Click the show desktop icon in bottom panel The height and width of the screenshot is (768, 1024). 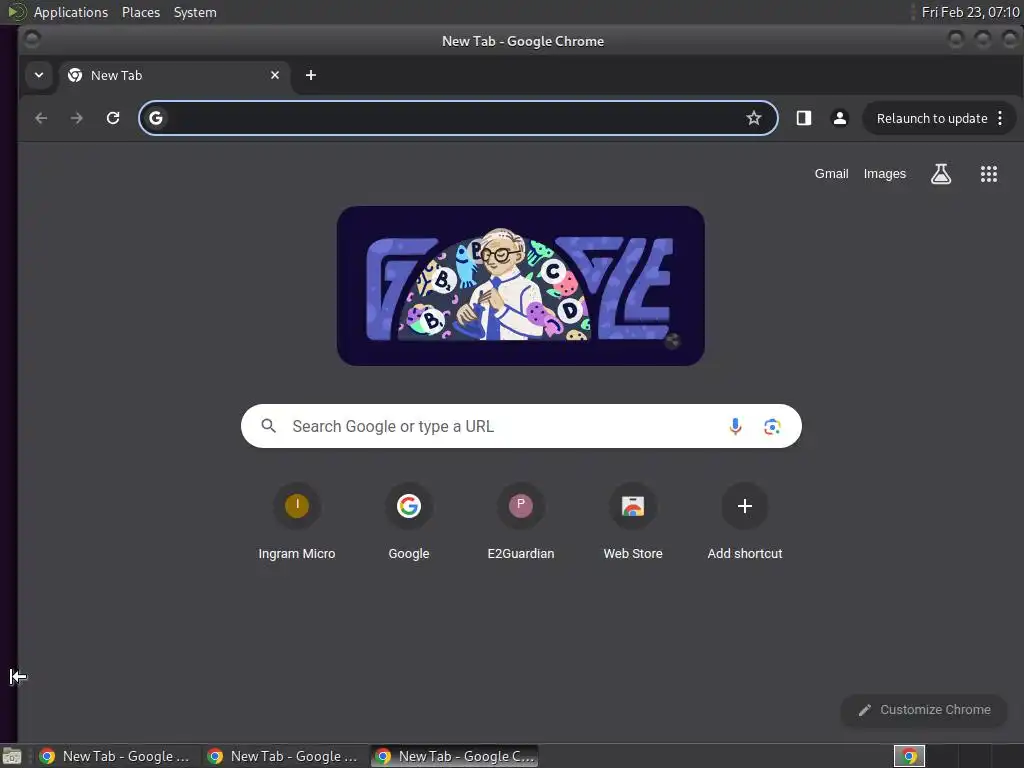click(x=12, y=756)
